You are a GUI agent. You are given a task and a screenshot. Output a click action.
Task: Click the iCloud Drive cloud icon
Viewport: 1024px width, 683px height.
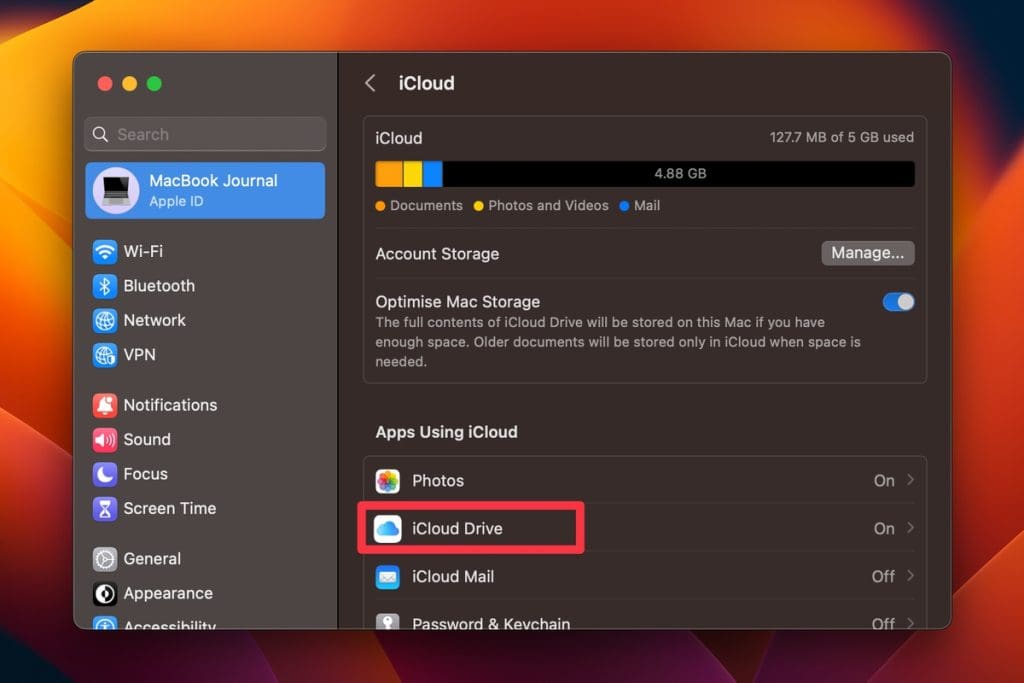(388, 529)
